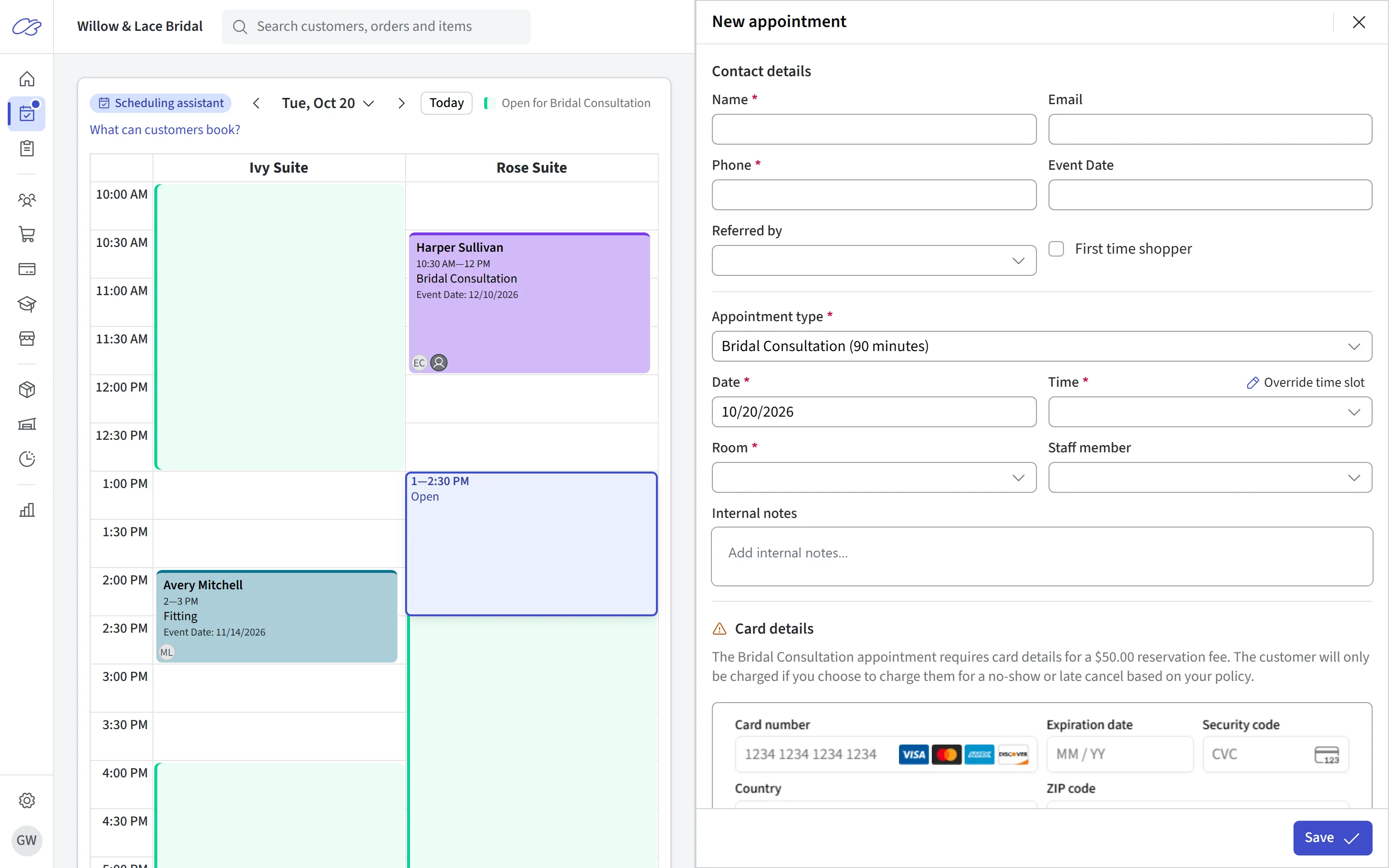Open the bar chart reports icon

(x=27, y=510)
